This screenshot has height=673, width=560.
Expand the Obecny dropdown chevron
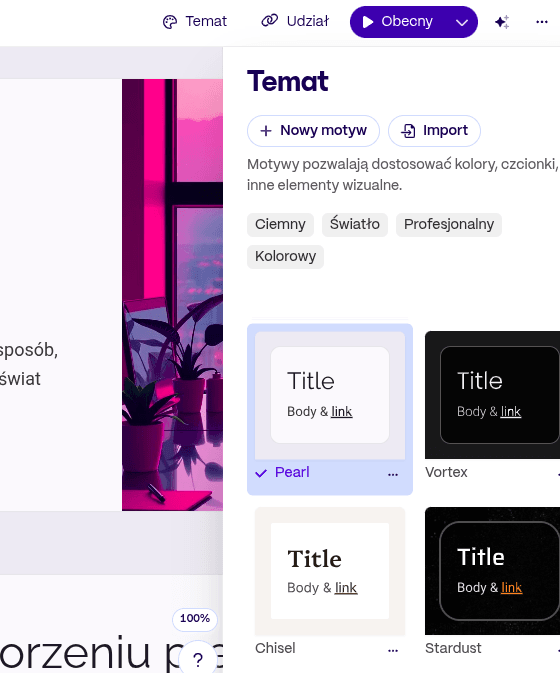(x=462, y=22)
